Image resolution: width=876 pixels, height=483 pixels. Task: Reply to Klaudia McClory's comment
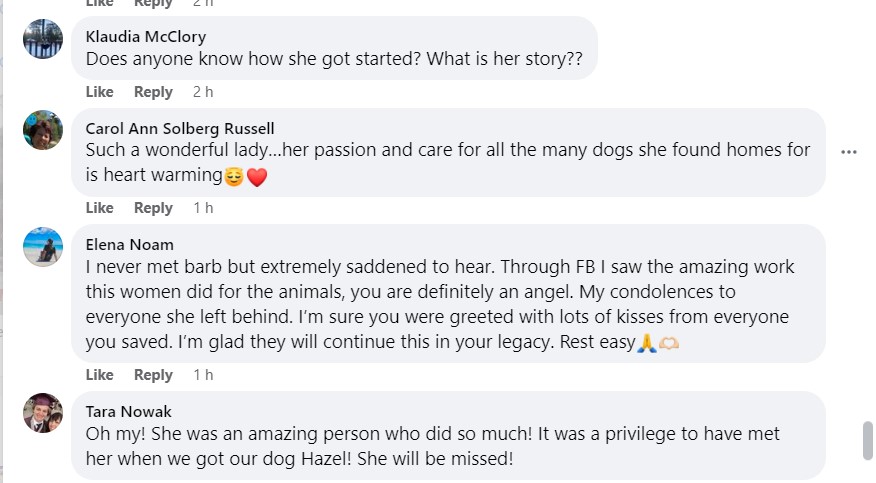(153, 92)
